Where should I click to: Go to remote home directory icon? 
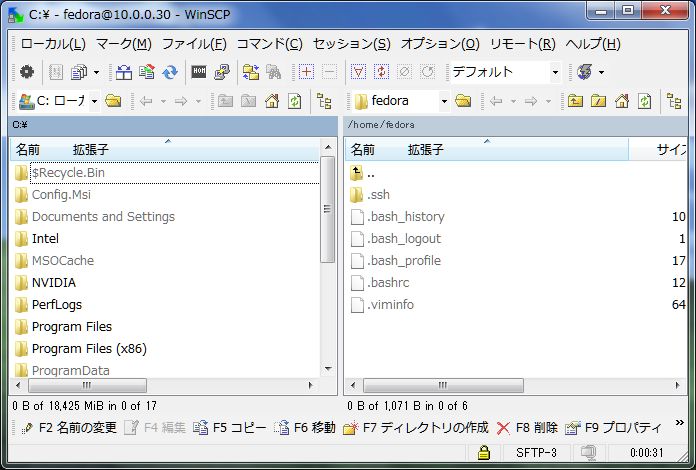click(x=621, y=101)
